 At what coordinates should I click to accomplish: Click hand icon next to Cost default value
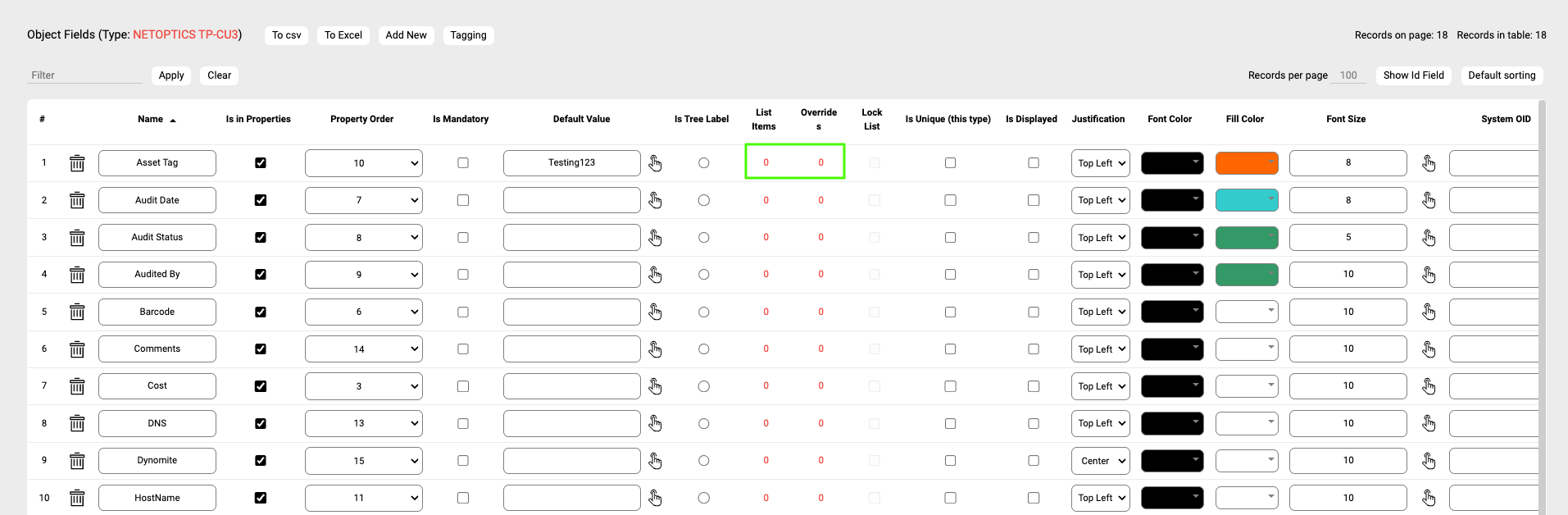tap(655, 386)
